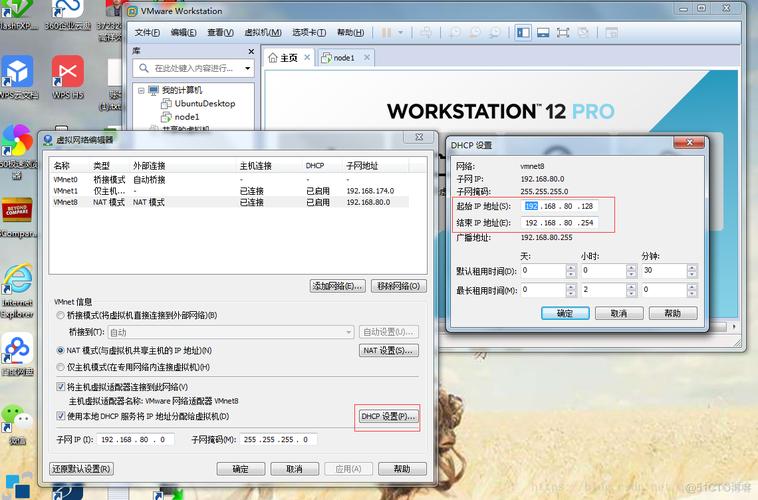This screenshot has height=500, width=758.
Task: Open the 帮助(H) menu
Action: pos(350,32)
